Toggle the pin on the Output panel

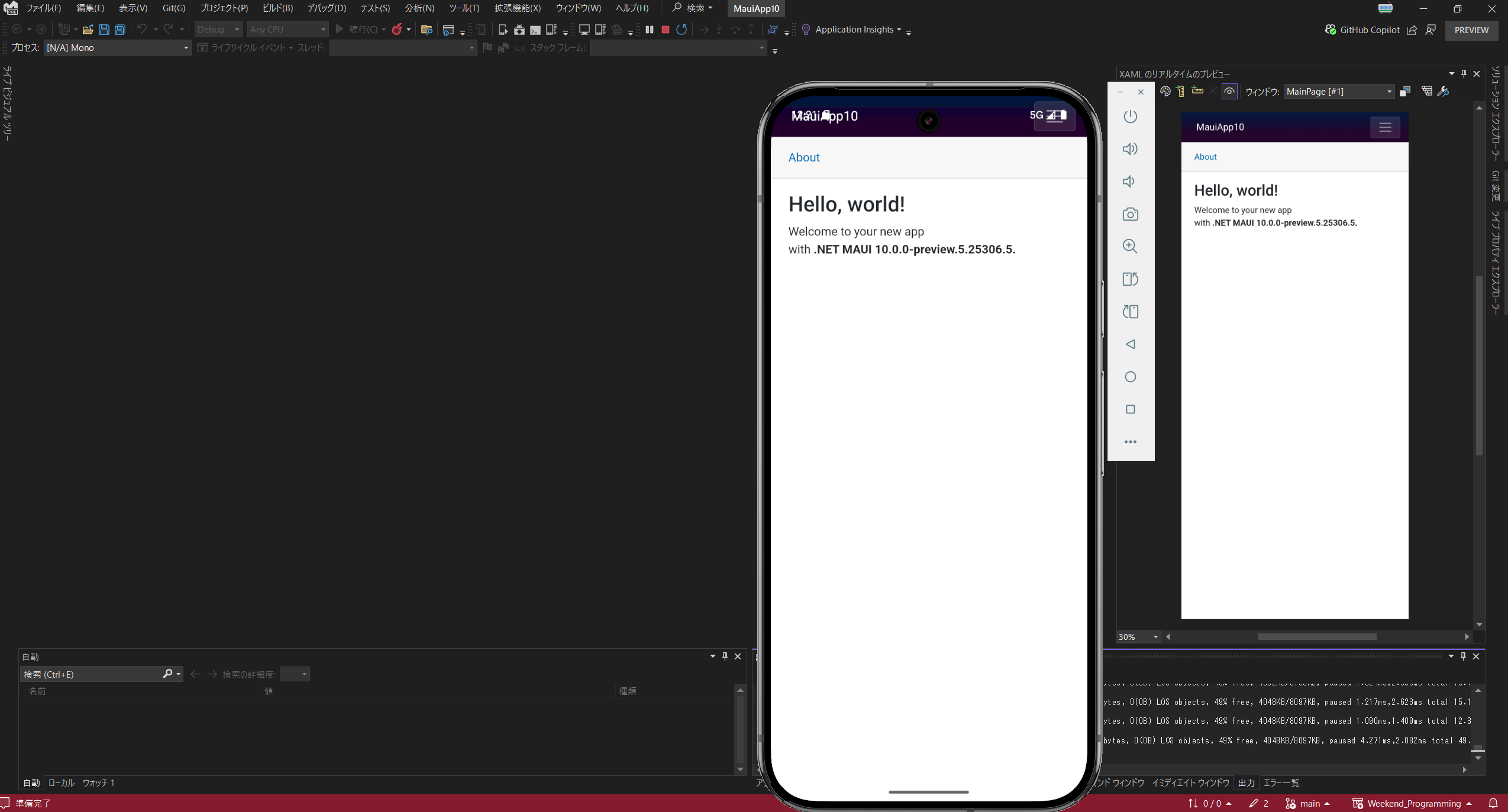click(x=1464, y=656)
